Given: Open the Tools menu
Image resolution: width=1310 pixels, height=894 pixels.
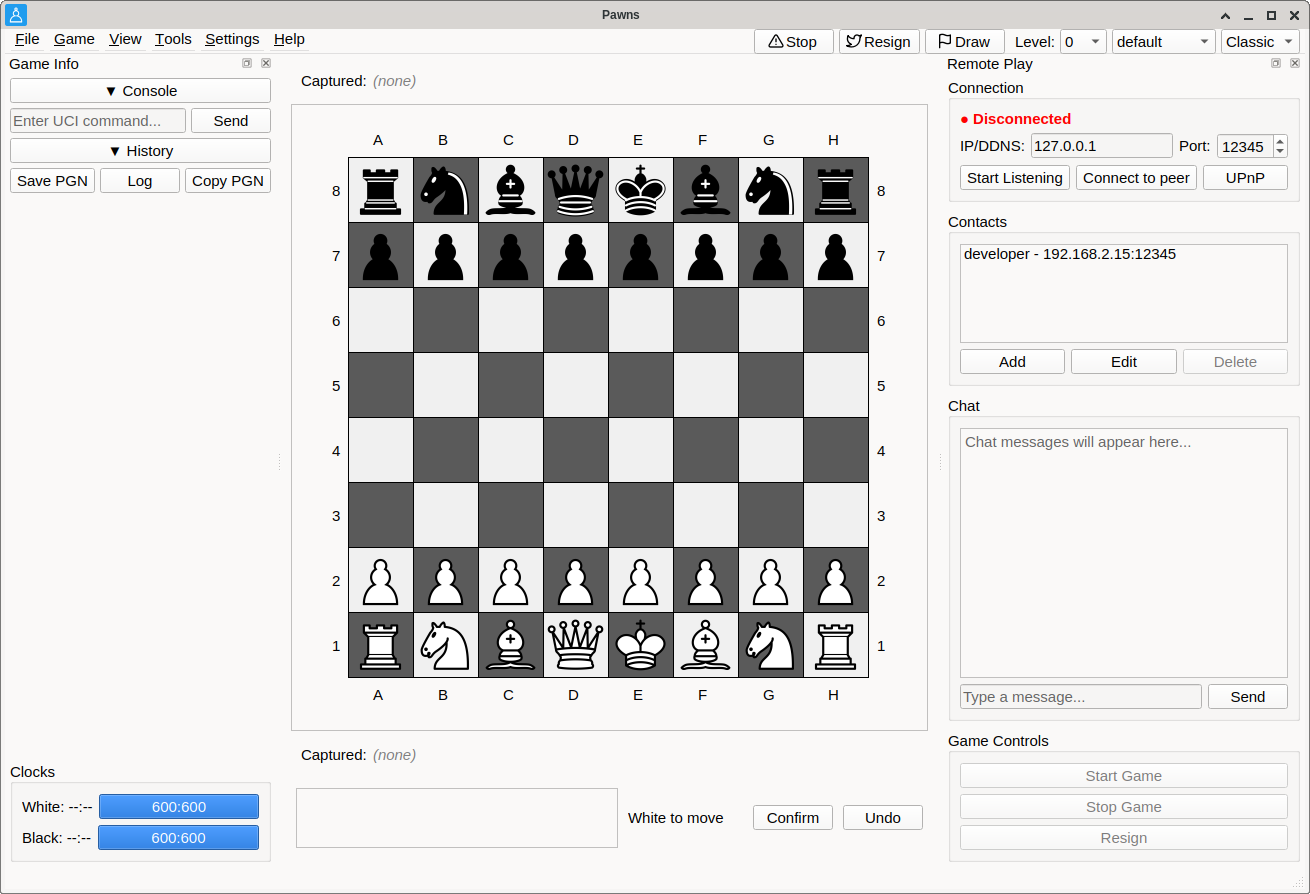Looking at the screenshot, I should [173, 39].
